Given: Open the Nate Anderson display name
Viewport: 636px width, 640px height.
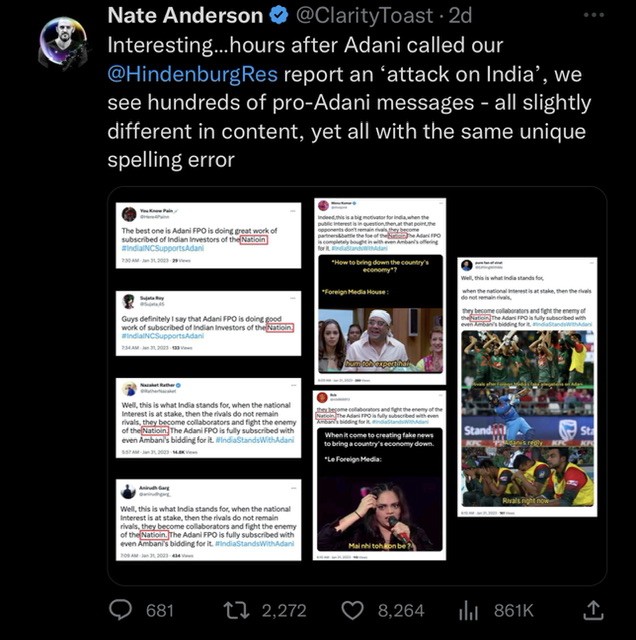Looking at the screenshot, I should [x=185, y=16].
